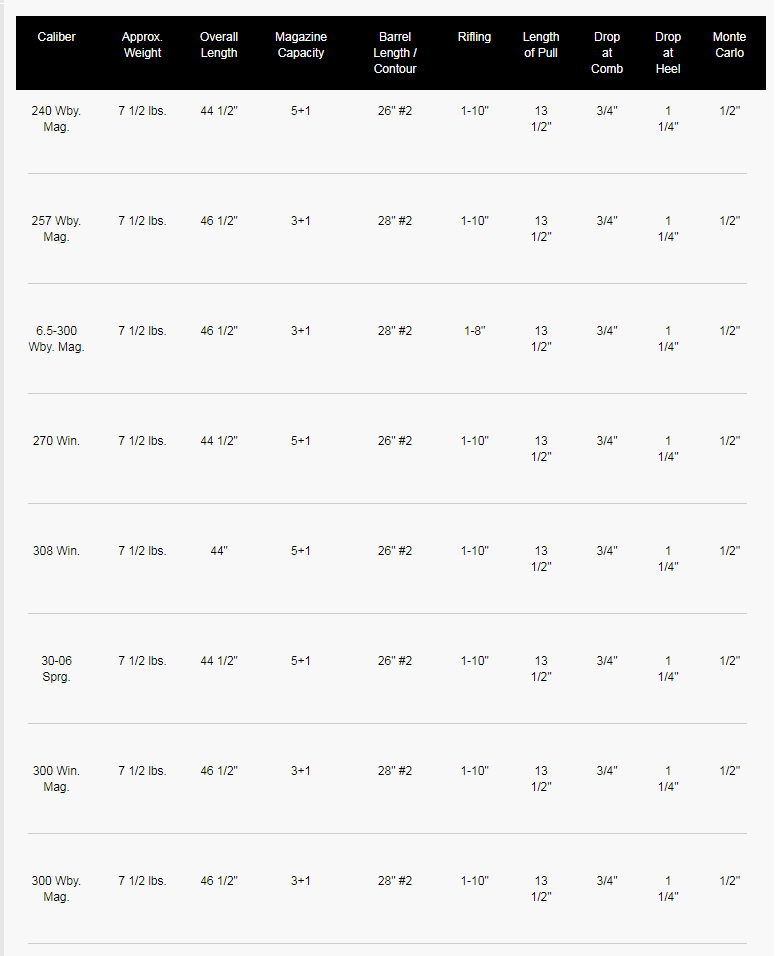Screen dimensions: 779x956
Task: Select the Monte Carlo column header
Action: click(729, 45)
